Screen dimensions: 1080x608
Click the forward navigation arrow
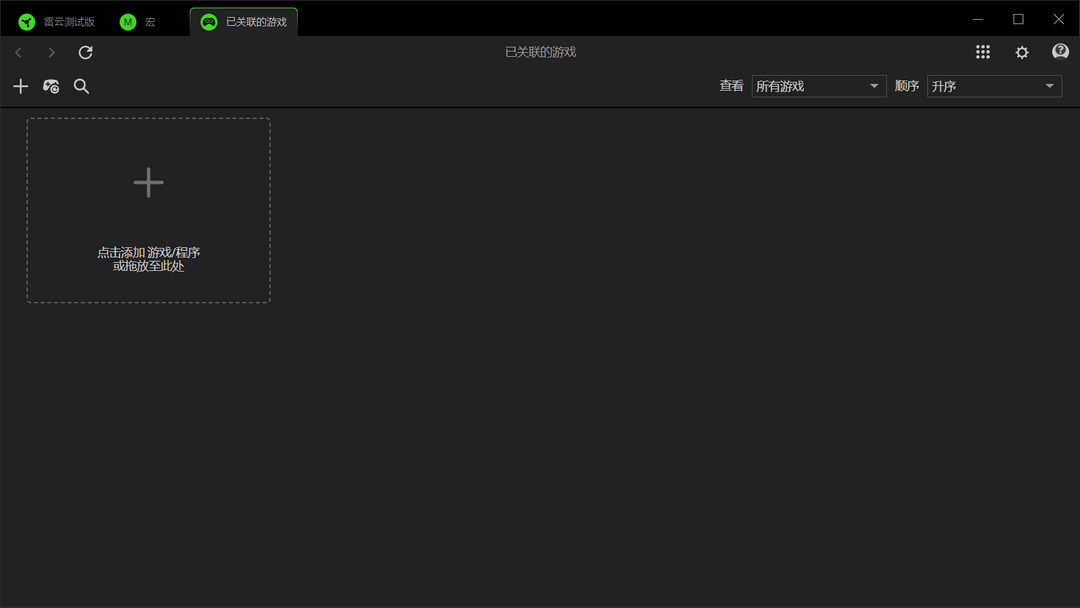[x=50, y=52]
